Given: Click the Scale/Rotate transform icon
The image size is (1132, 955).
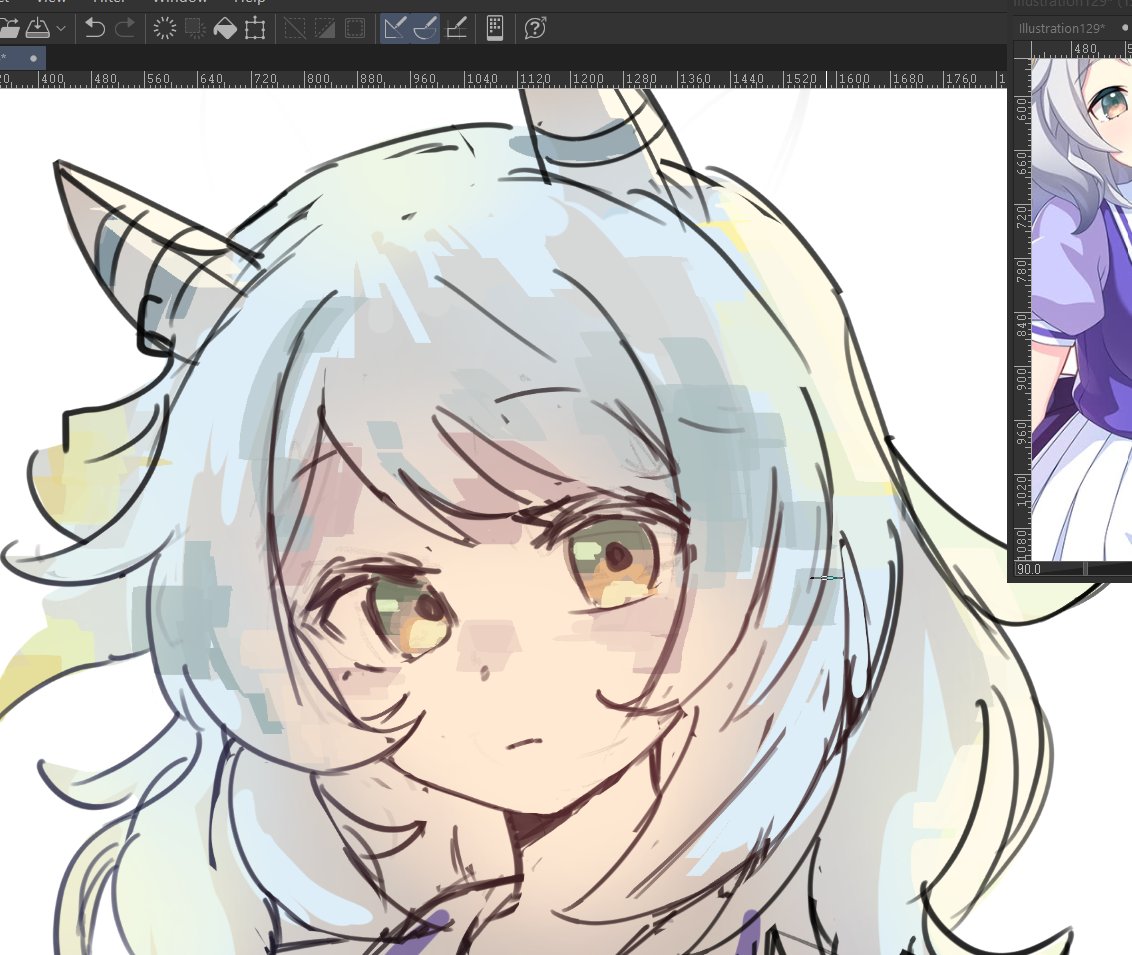Looking at the screenshot, I should point(255,29).
